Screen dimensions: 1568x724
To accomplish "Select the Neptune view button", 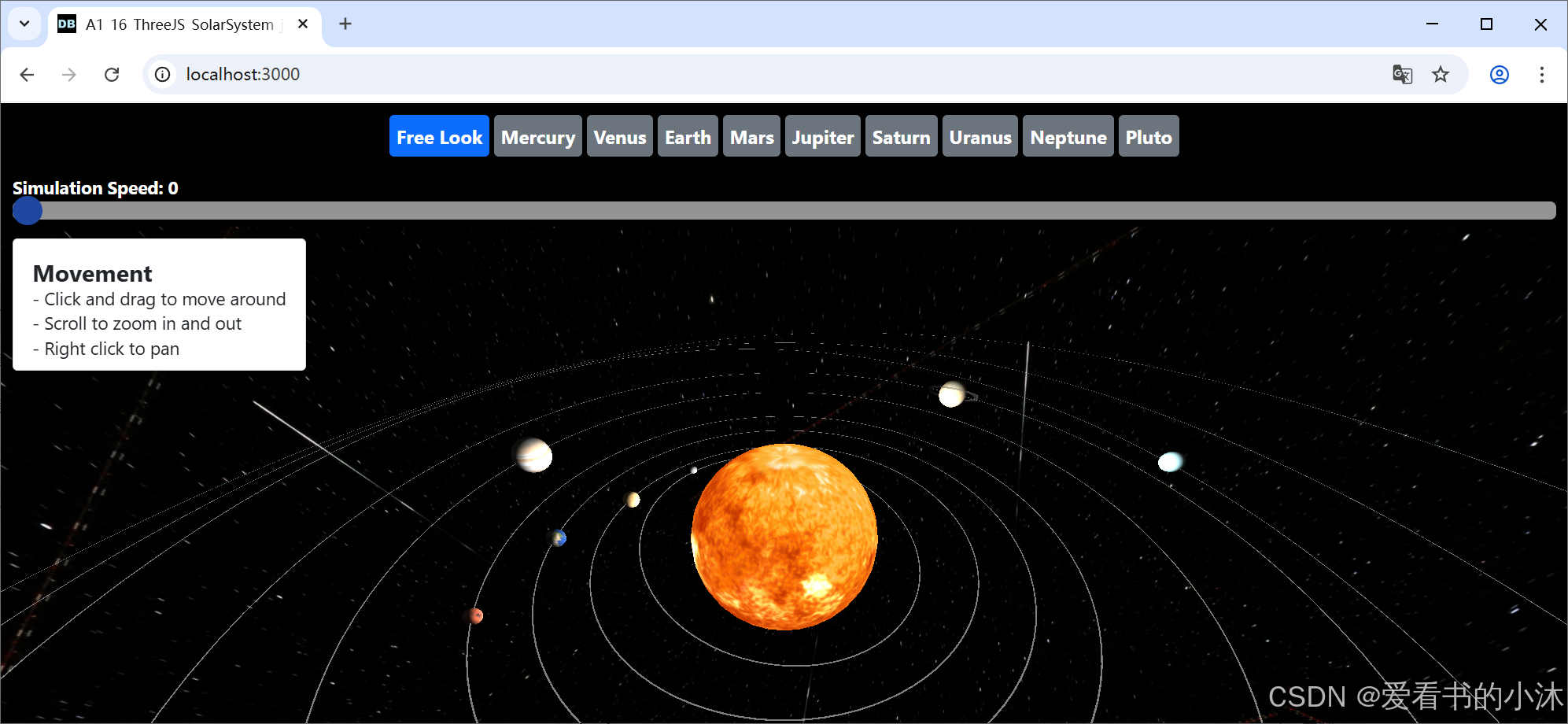I will (x=1068, y=136).
